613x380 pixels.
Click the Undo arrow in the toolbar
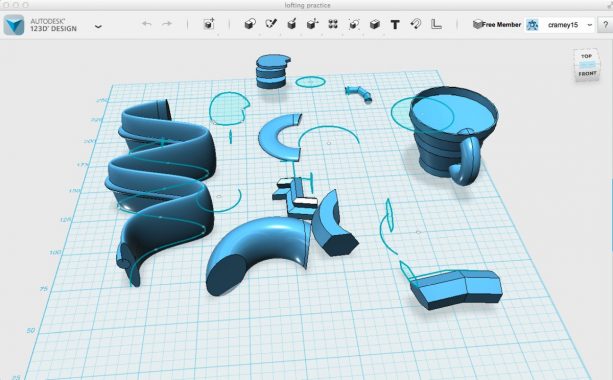coord(147,24)
